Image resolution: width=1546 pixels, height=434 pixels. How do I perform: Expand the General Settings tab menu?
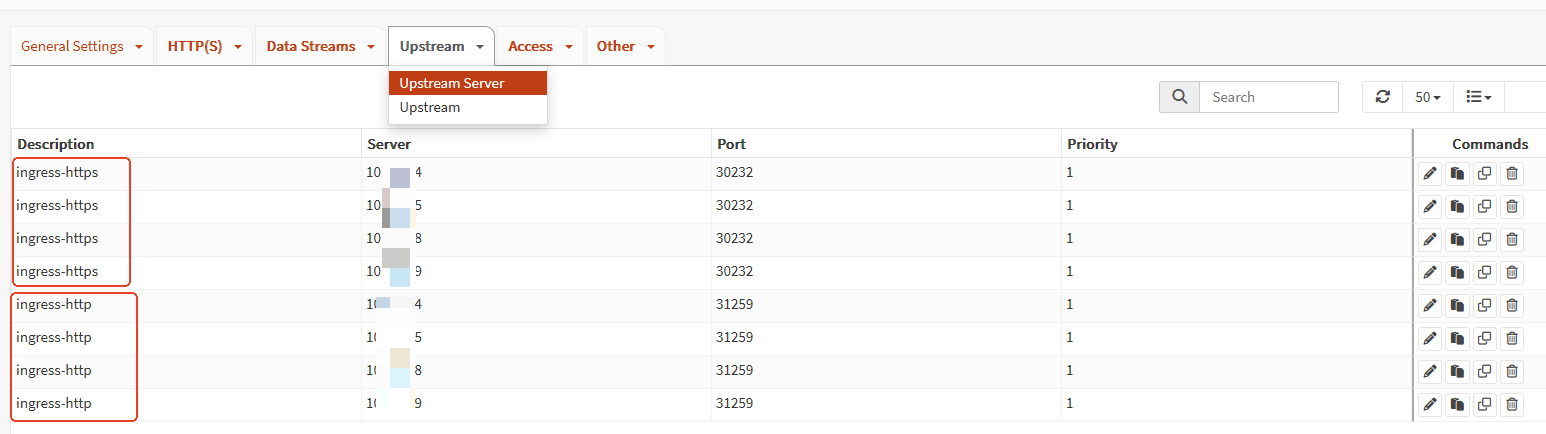click(82, 47)
